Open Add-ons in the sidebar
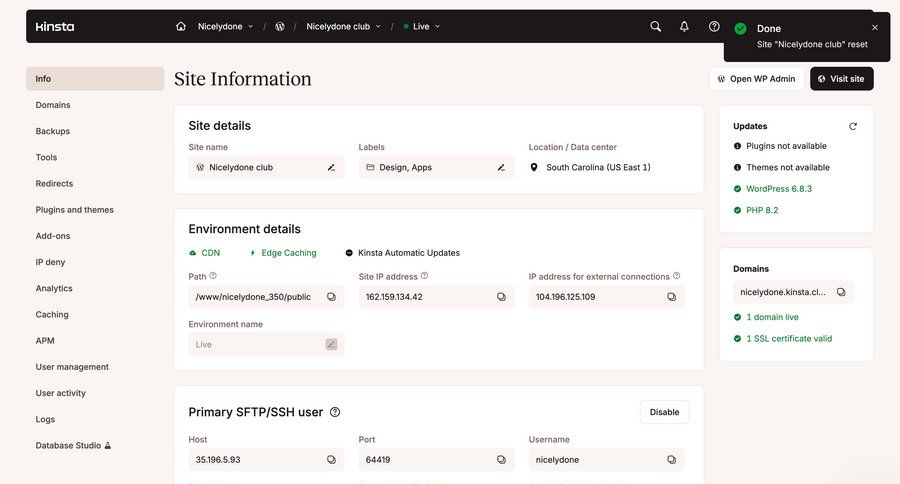The height and width of the screenshot is (484, 900). click(x=53, y=236)
